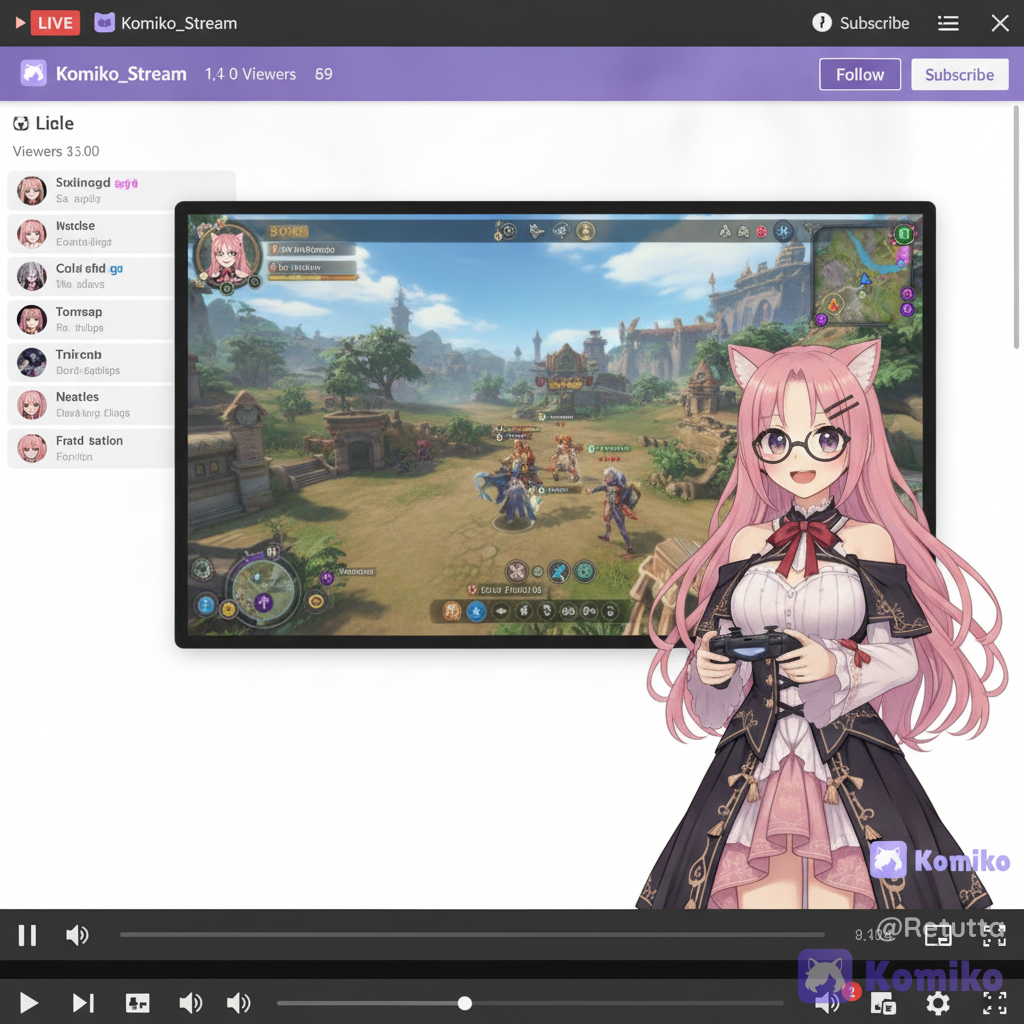
Task: Enter fullscreen using the icon right of the gear
Action: coord(995,1003)
